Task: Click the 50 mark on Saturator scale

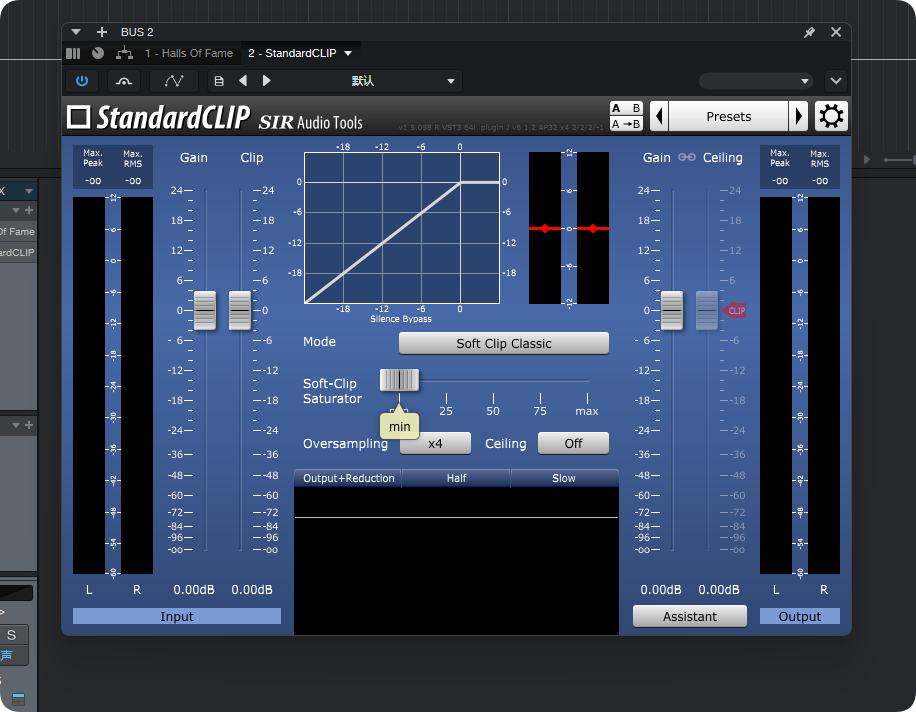Action: [x=493, y=411]
